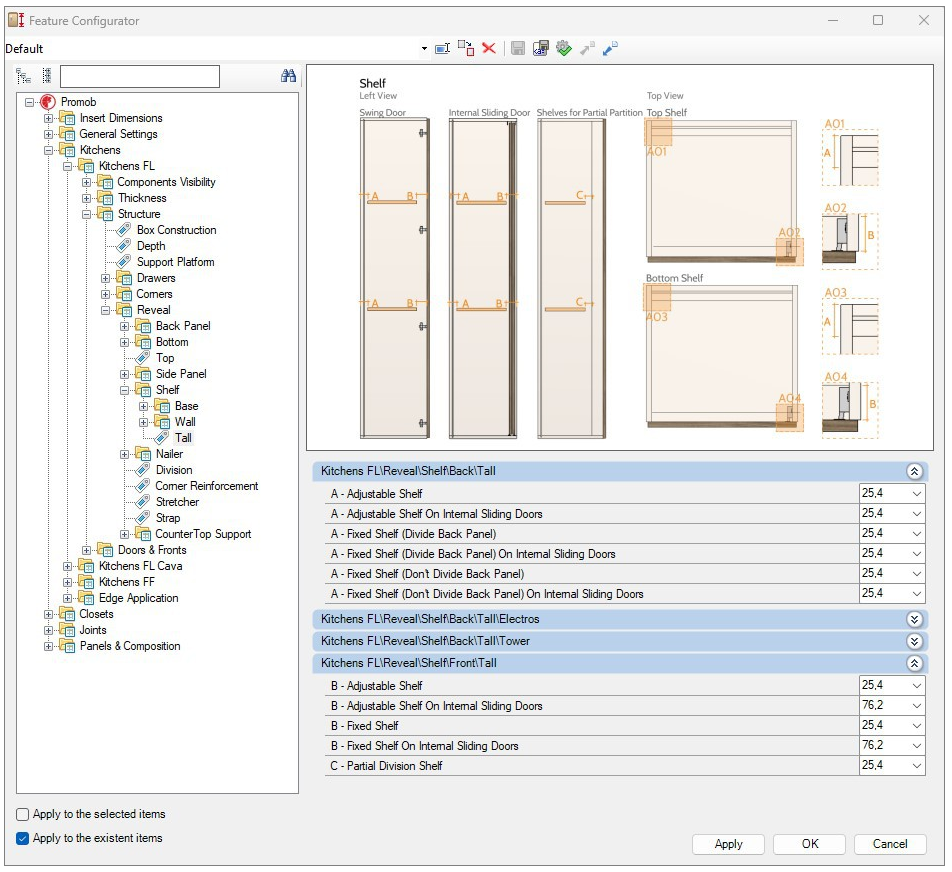This screenshot has height=872, width=952.
Task: Open dropdown for B - Fixed Shelf value
Action: (x=916, y=726)
